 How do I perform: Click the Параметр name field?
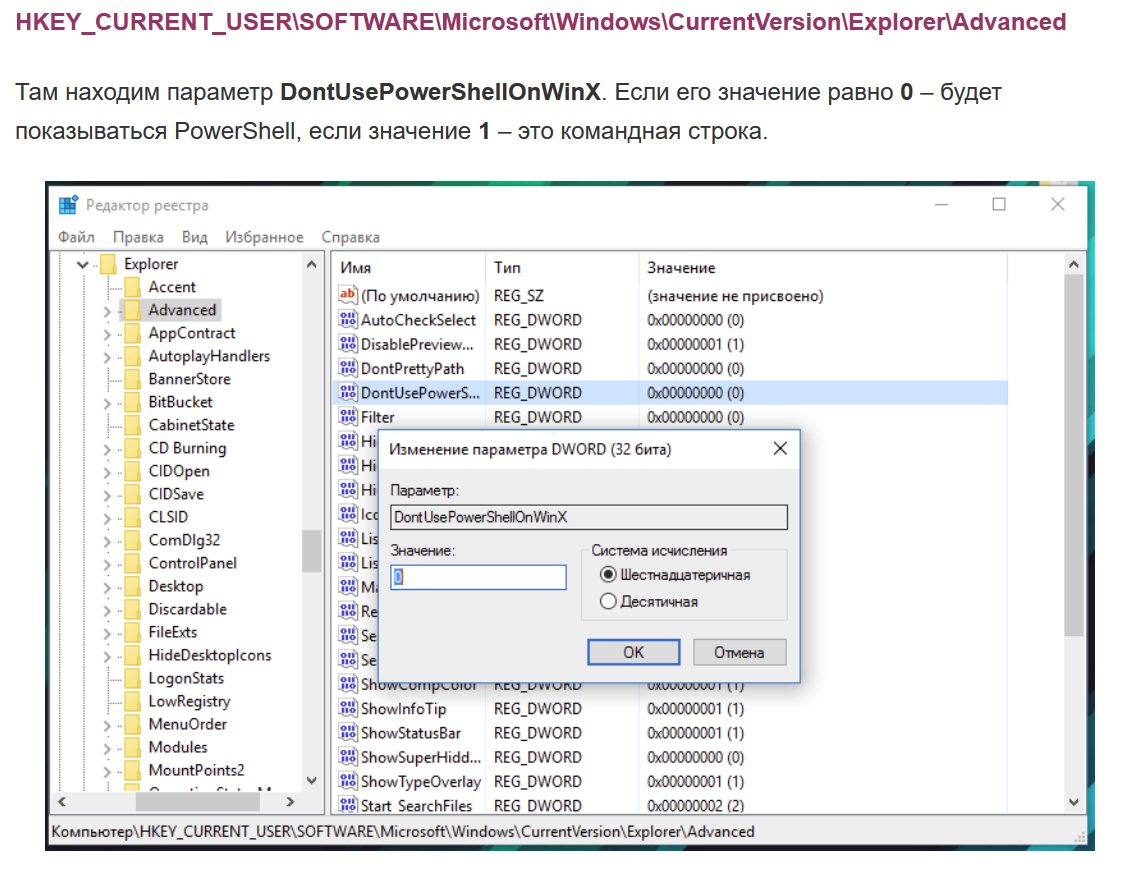tap(588, 517)
